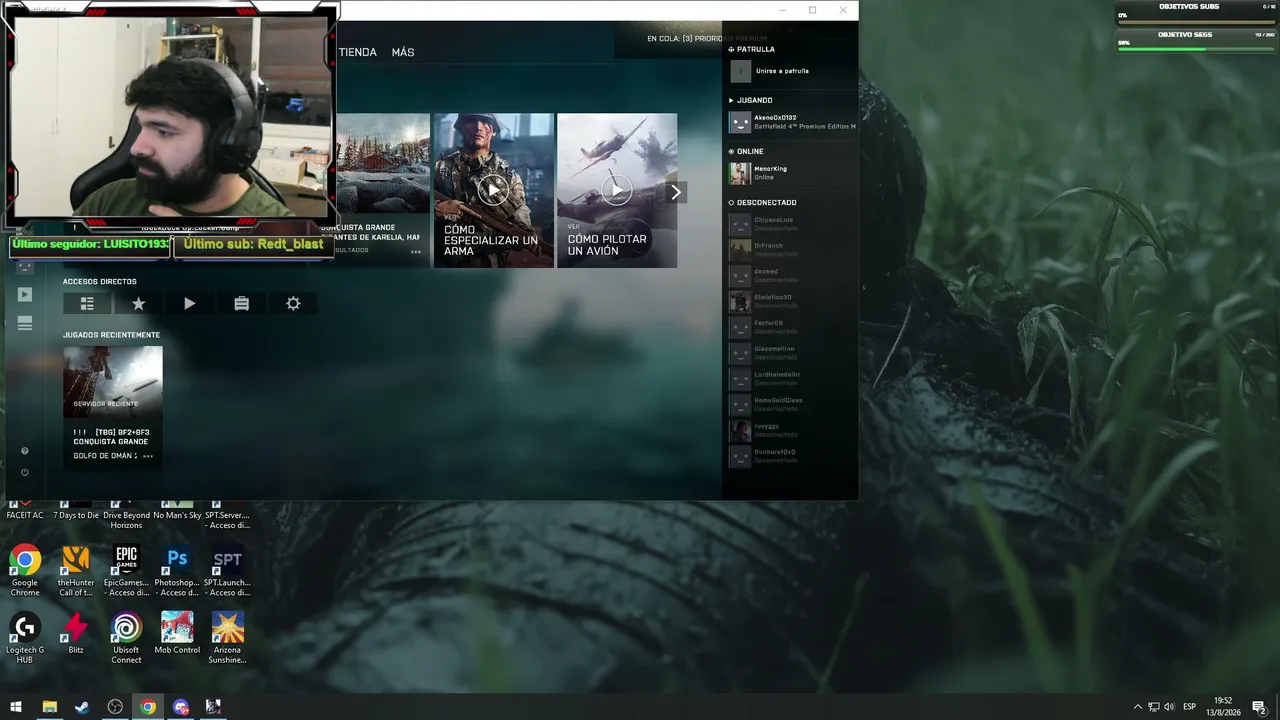The height and width of the screenshot is (720, 1280).
Task: Launch Blitz desktop shortcut
Action: pos(76,633)
